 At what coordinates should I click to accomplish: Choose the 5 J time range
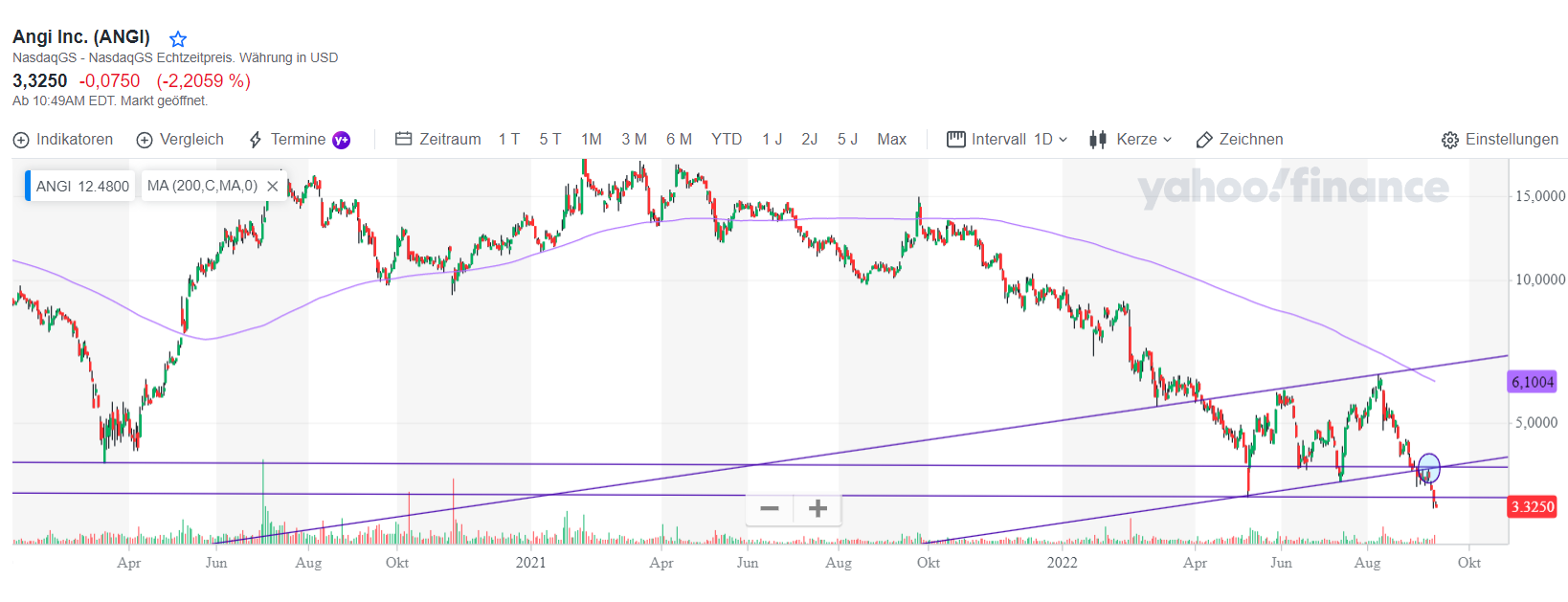[847, 140]
